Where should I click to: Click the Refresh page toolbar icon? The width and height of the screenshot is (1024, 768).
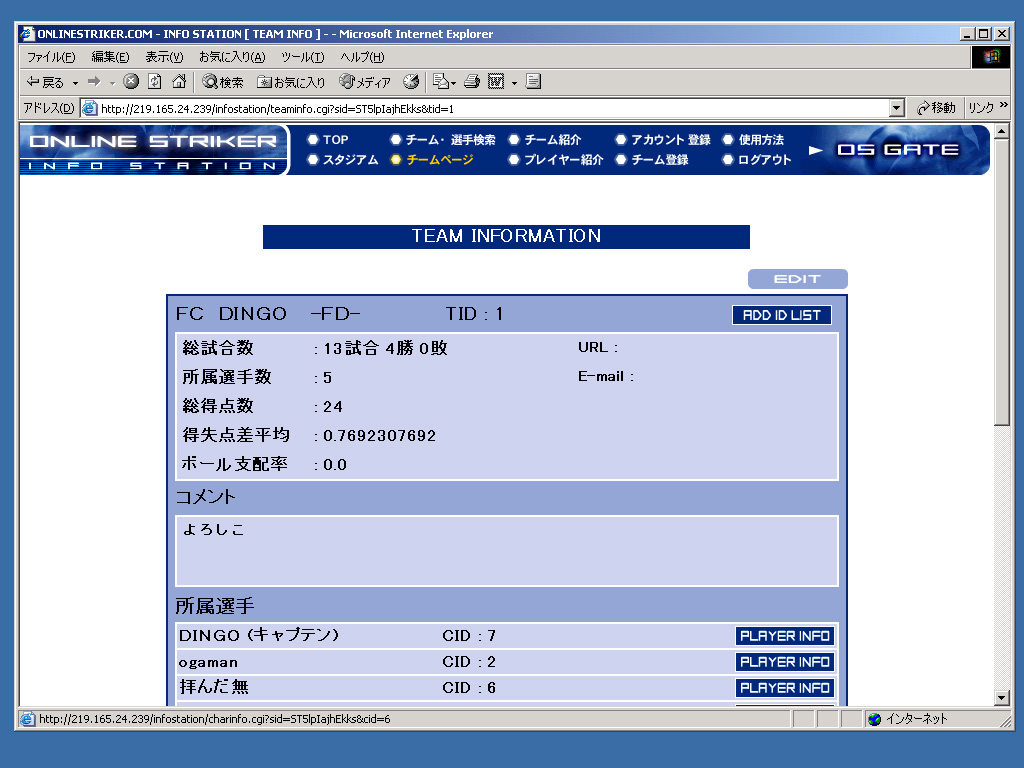[155, 82]
